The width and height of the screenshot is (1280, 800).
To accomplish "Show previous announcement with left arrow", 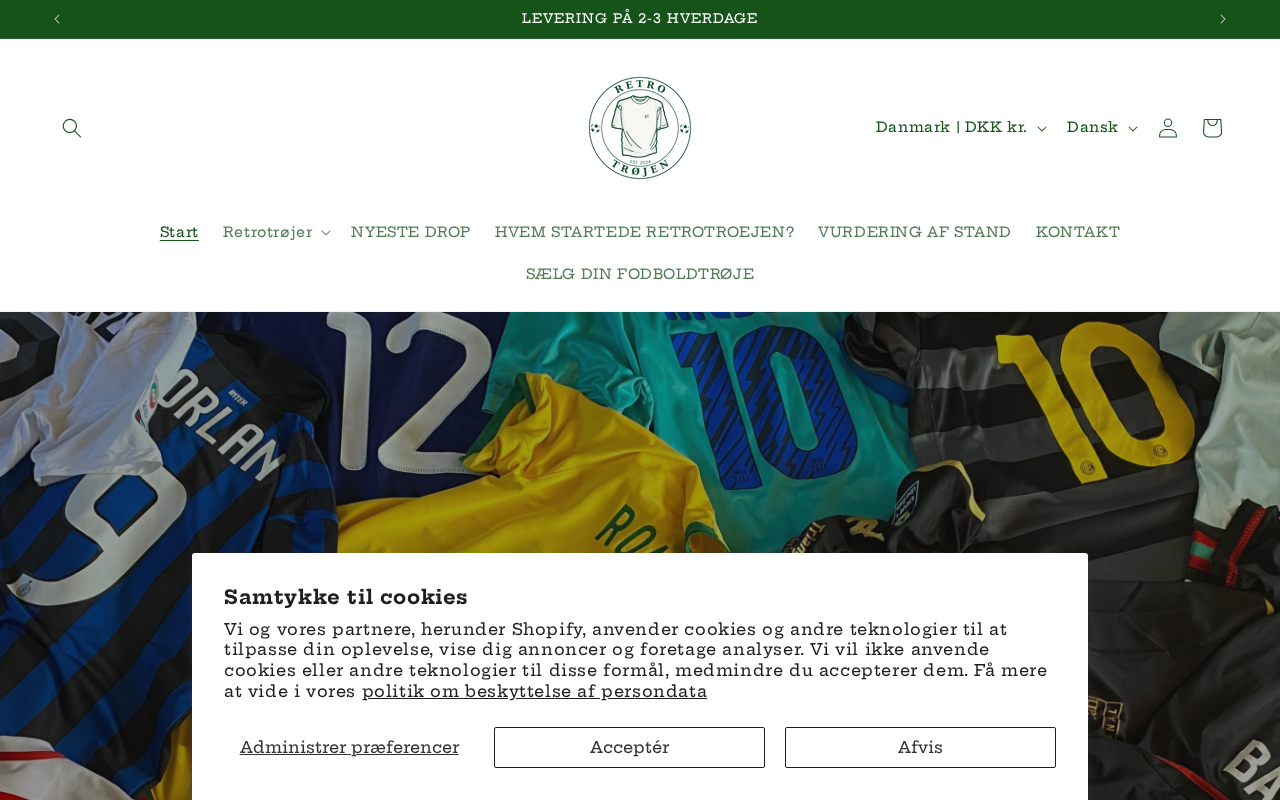I will [57, 19].
